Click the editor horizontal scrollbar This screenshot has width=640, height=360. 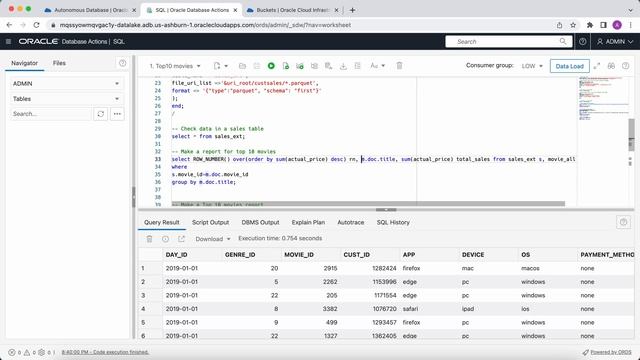(368, 203)
